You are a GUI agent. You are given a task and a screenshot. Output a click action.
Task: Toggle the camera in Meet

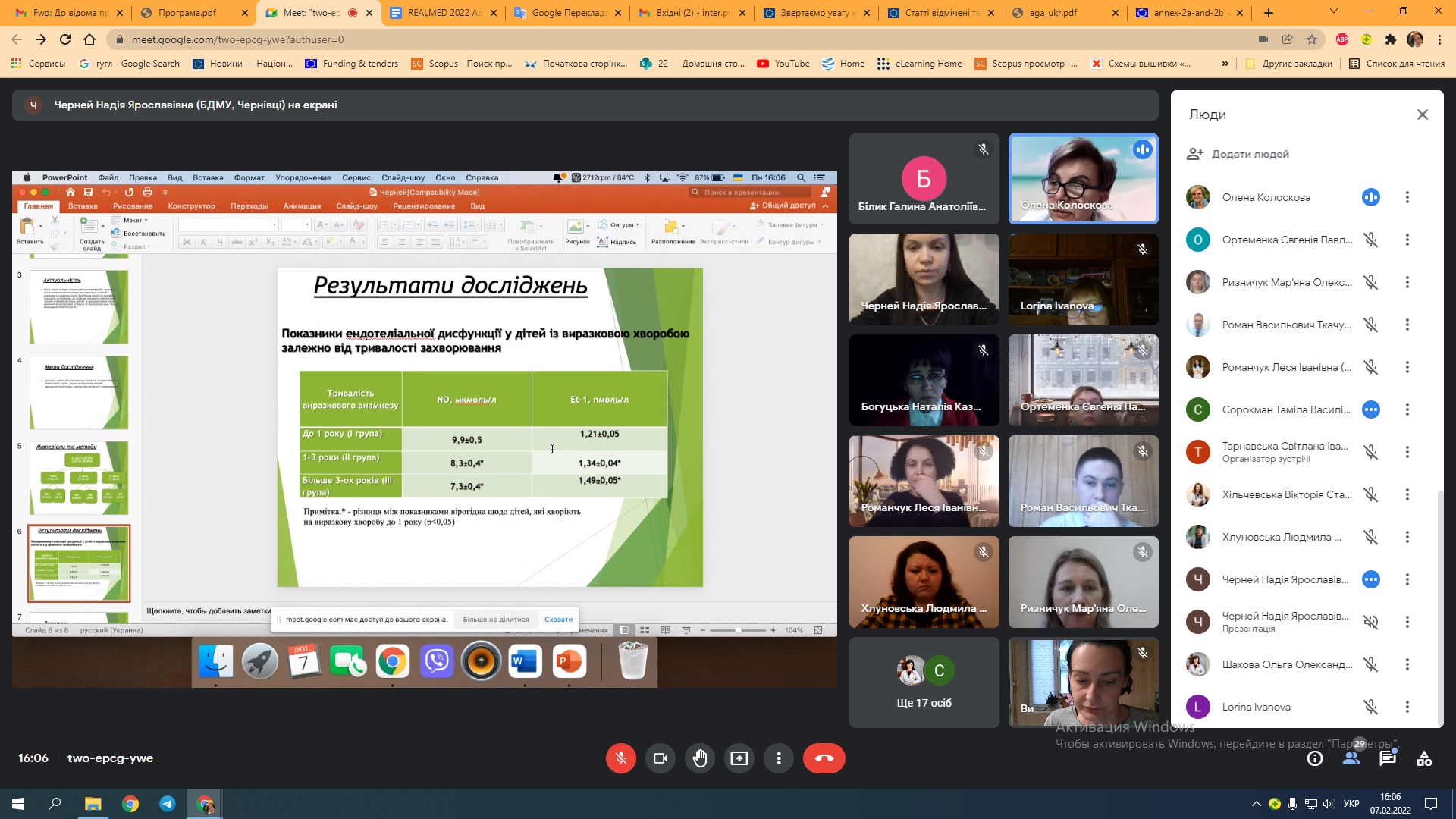[x=660, y=758]
